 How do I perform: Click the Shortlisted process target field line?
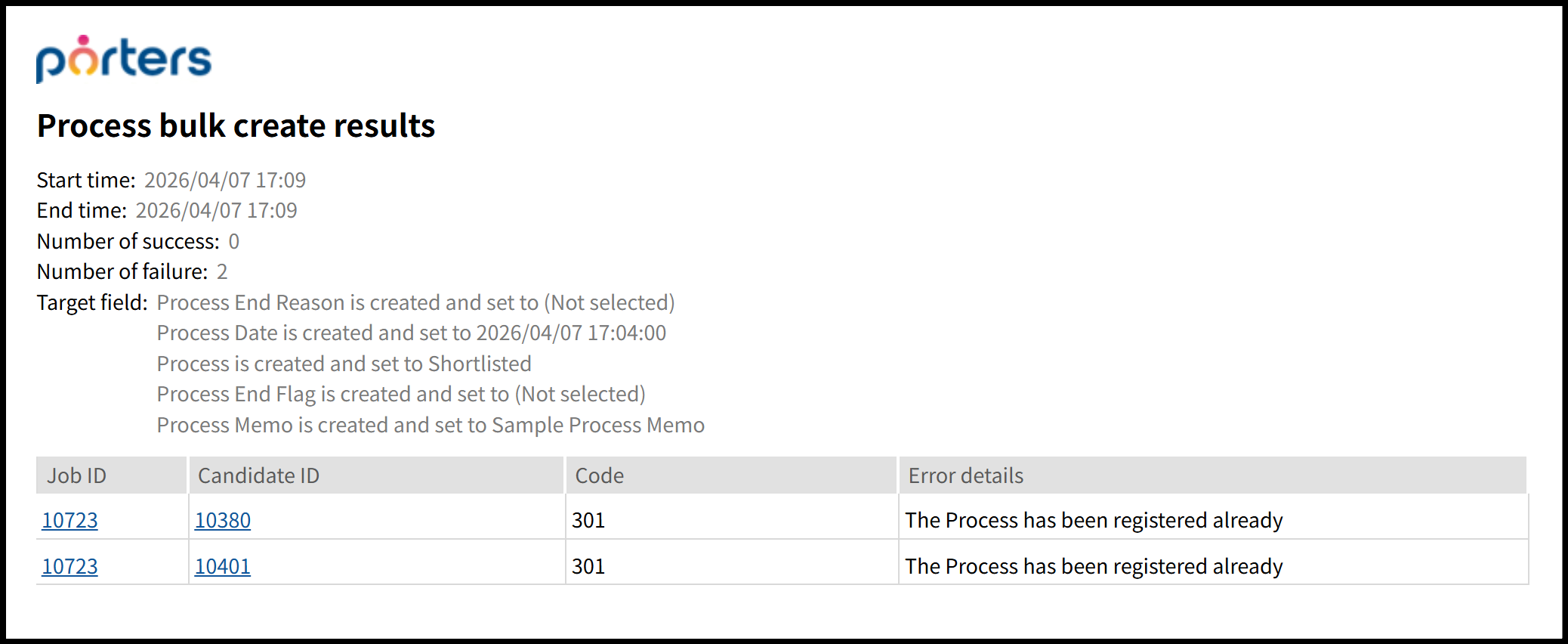click(344, 364)
